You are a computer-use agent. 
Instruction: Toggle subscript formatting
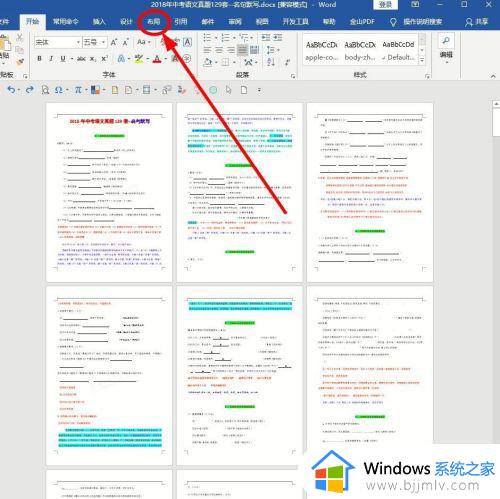click(93, 59)
